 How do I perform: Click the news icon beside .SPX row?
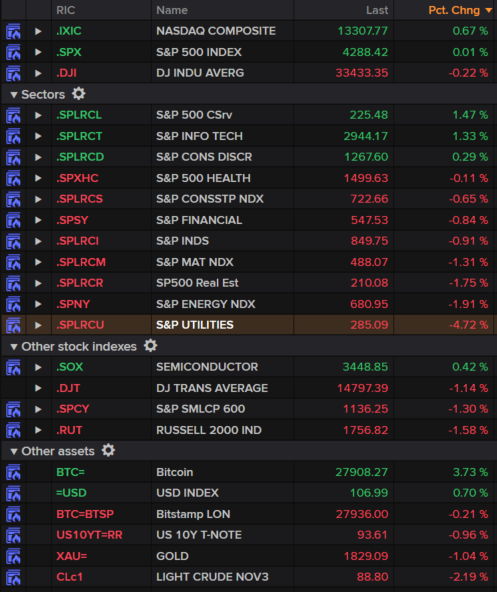13,52
